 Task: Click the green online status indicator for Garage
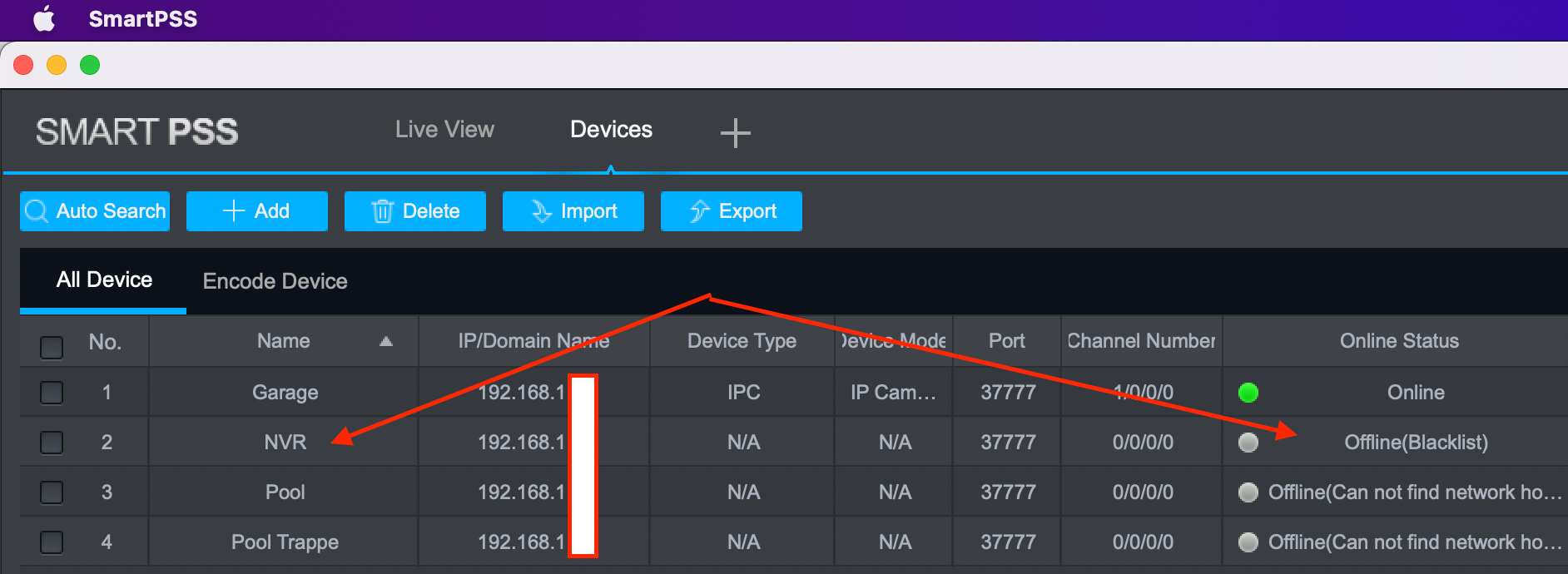[1248, 392]
